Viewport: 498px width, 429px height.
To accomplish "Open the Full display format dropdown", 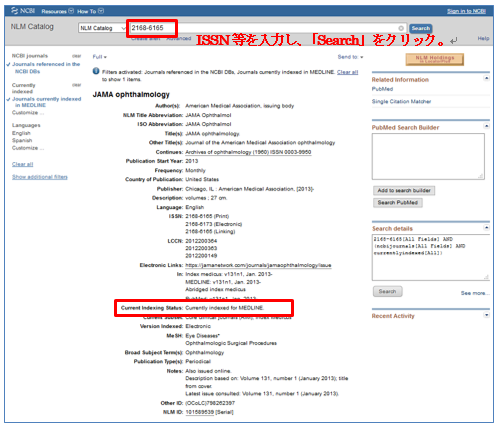I will click(x=100, y=57).
